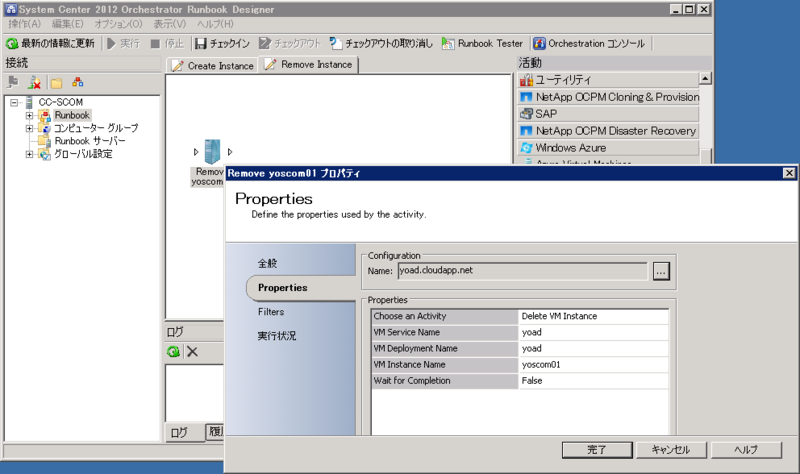Click the network hierarchy icon in 接続 pane
This screenshot has height=474, width=800.
click(x=78, y=82)
